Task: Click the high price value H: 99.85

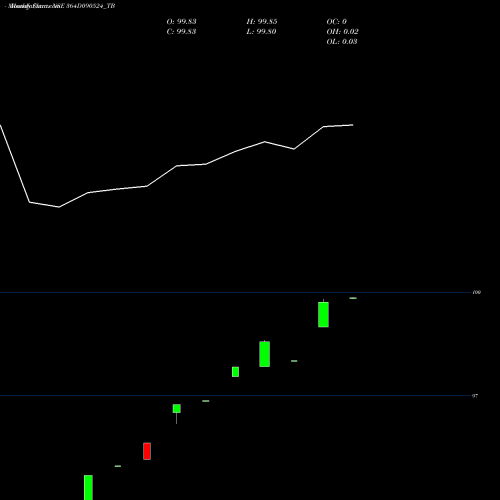Action: pos(262,22)
